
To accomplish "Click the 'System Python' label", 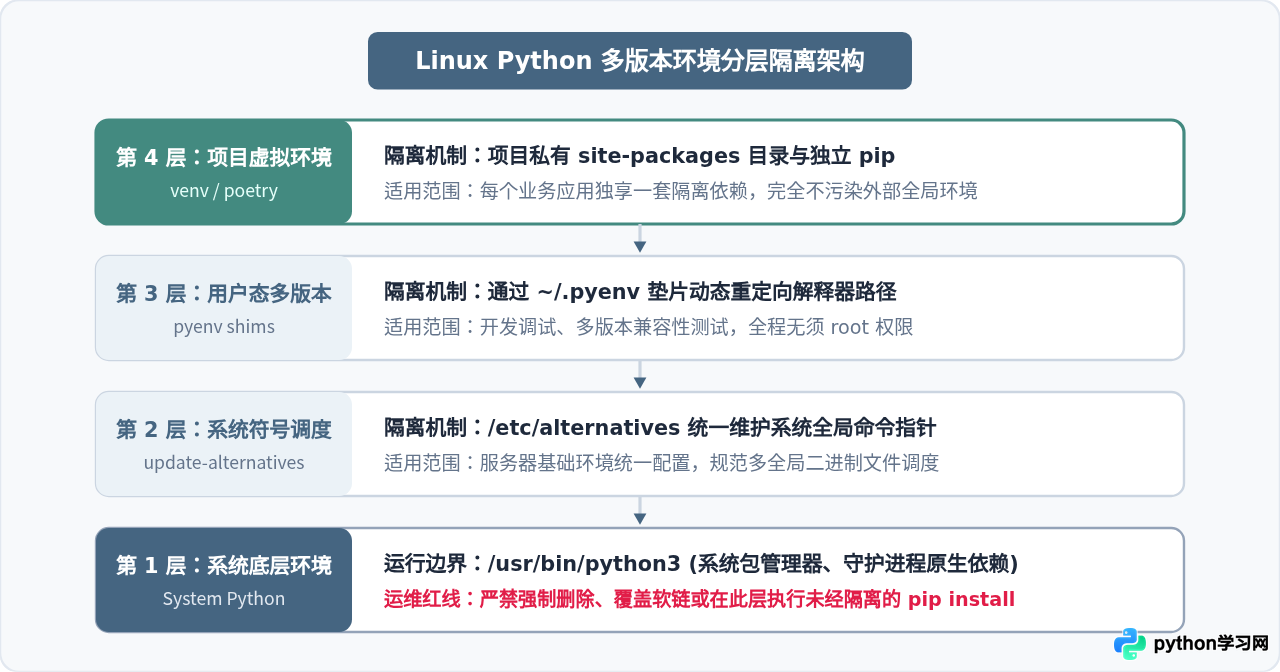I will 224,599.
